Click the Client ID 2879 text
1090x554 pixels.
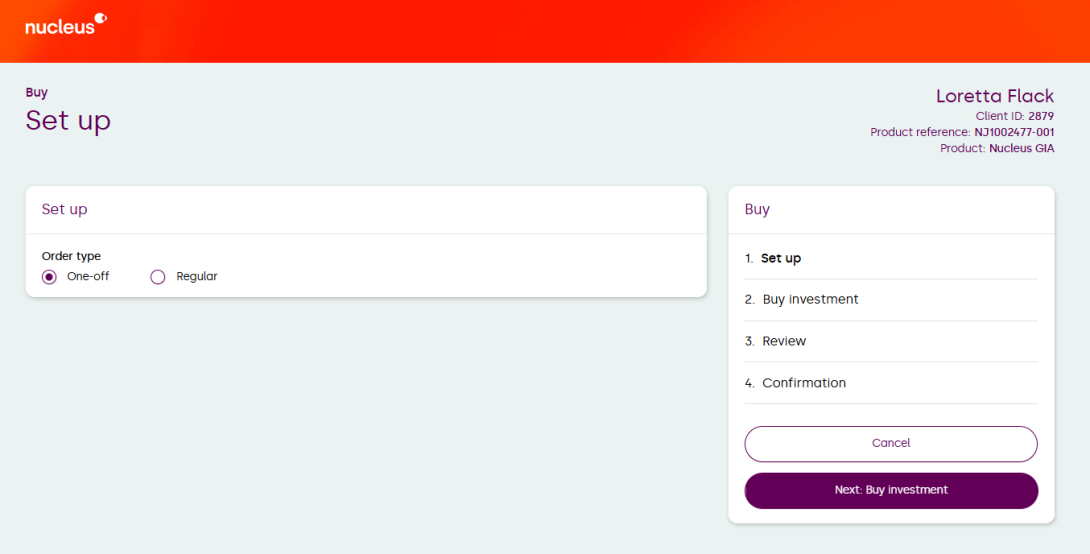1014,116
